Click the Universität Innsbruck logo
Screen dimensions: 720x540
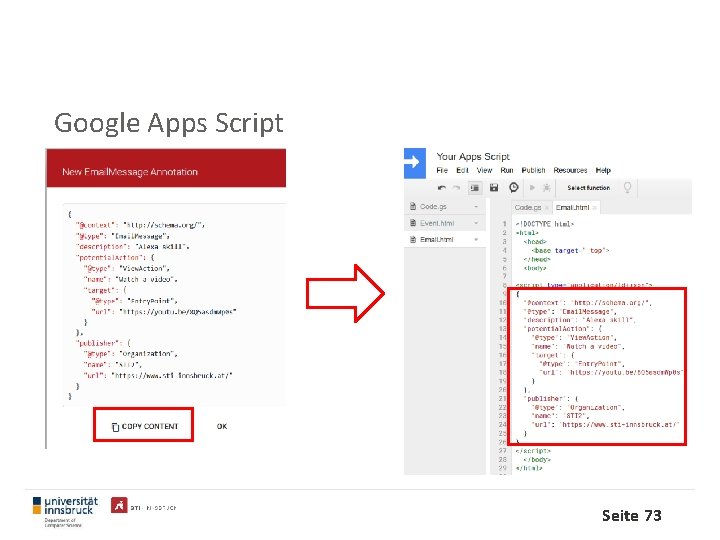pyautogui.click(x=65, y=511)
